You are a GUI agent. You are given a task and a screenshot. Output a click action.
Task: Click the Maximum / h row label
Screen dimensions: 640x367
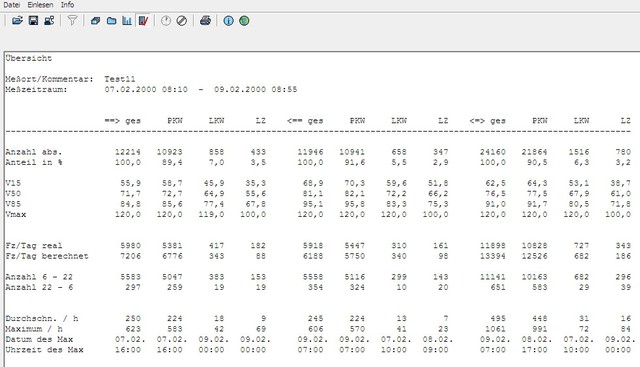[34, 329]
